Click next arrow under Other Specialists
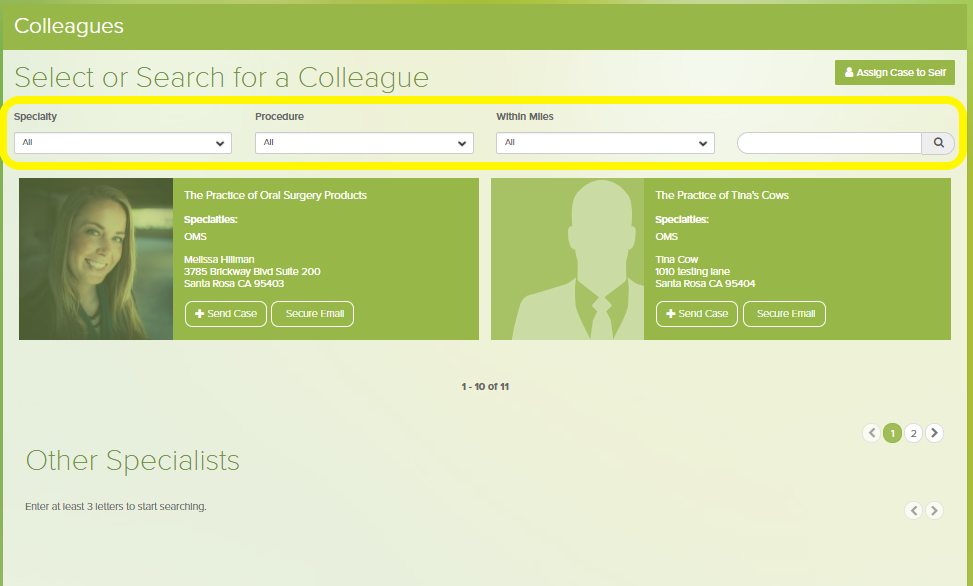 pos(934,510)
